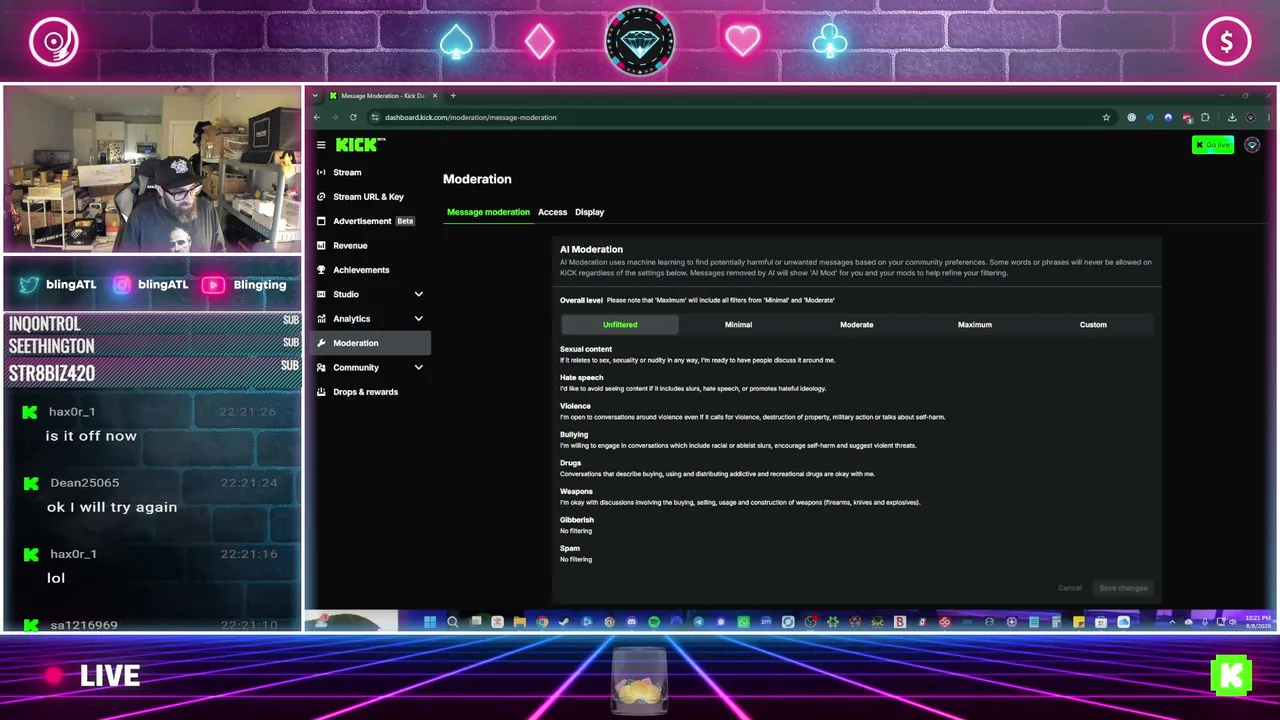Close the Message Moderation browser tab

[435, 96]
